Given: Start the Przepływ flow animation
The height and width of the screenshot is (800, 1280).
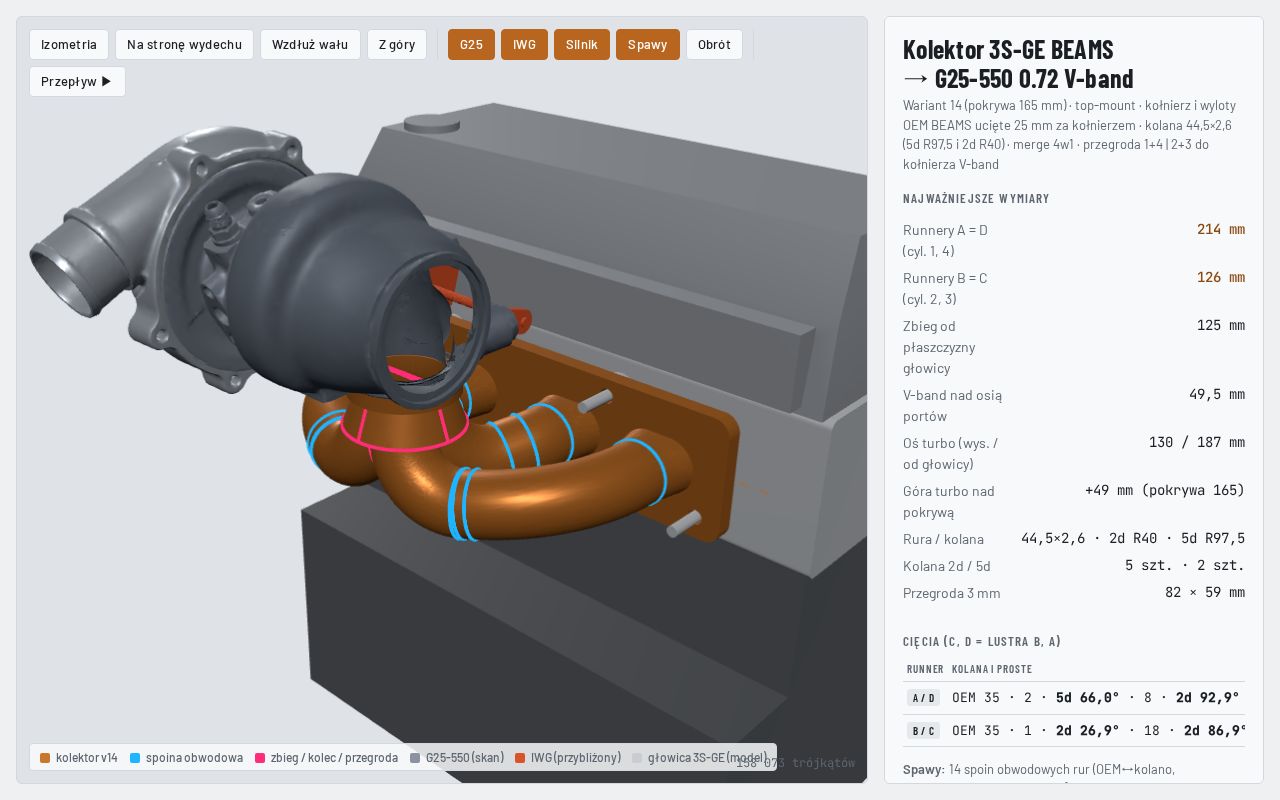Looking at the screenshot, I should point(77,81).
